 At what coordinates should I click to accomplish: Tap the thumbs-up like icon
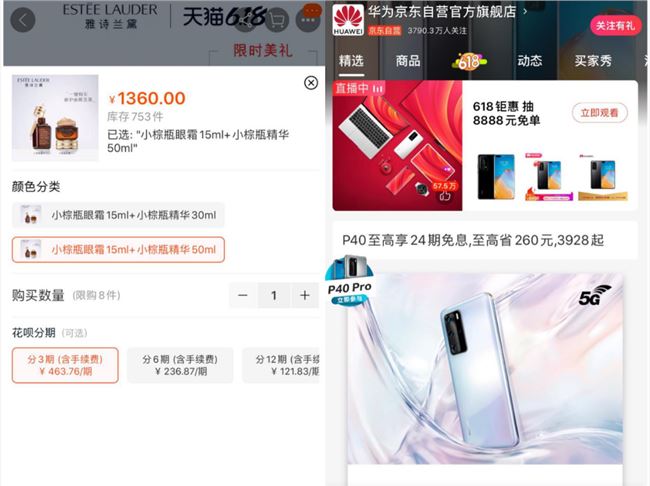(x=445, y=196)
